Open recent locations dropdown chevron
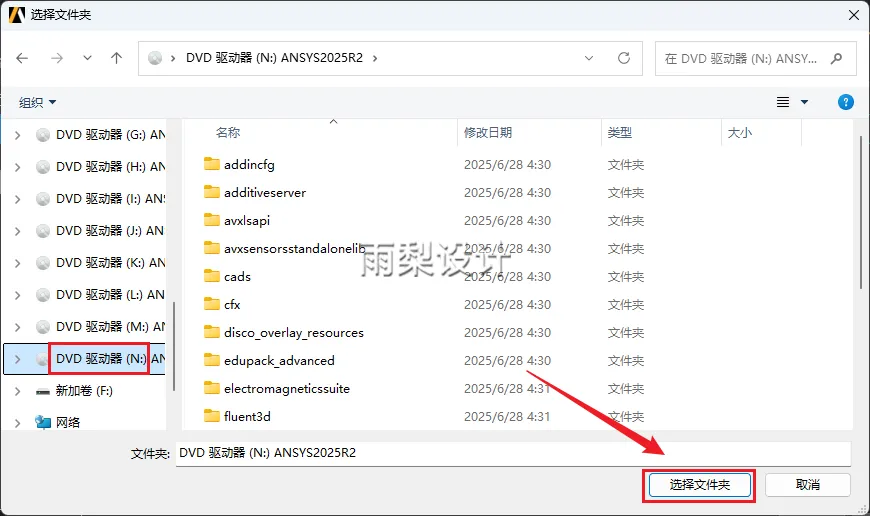870x516 pixels. [87, 58]
